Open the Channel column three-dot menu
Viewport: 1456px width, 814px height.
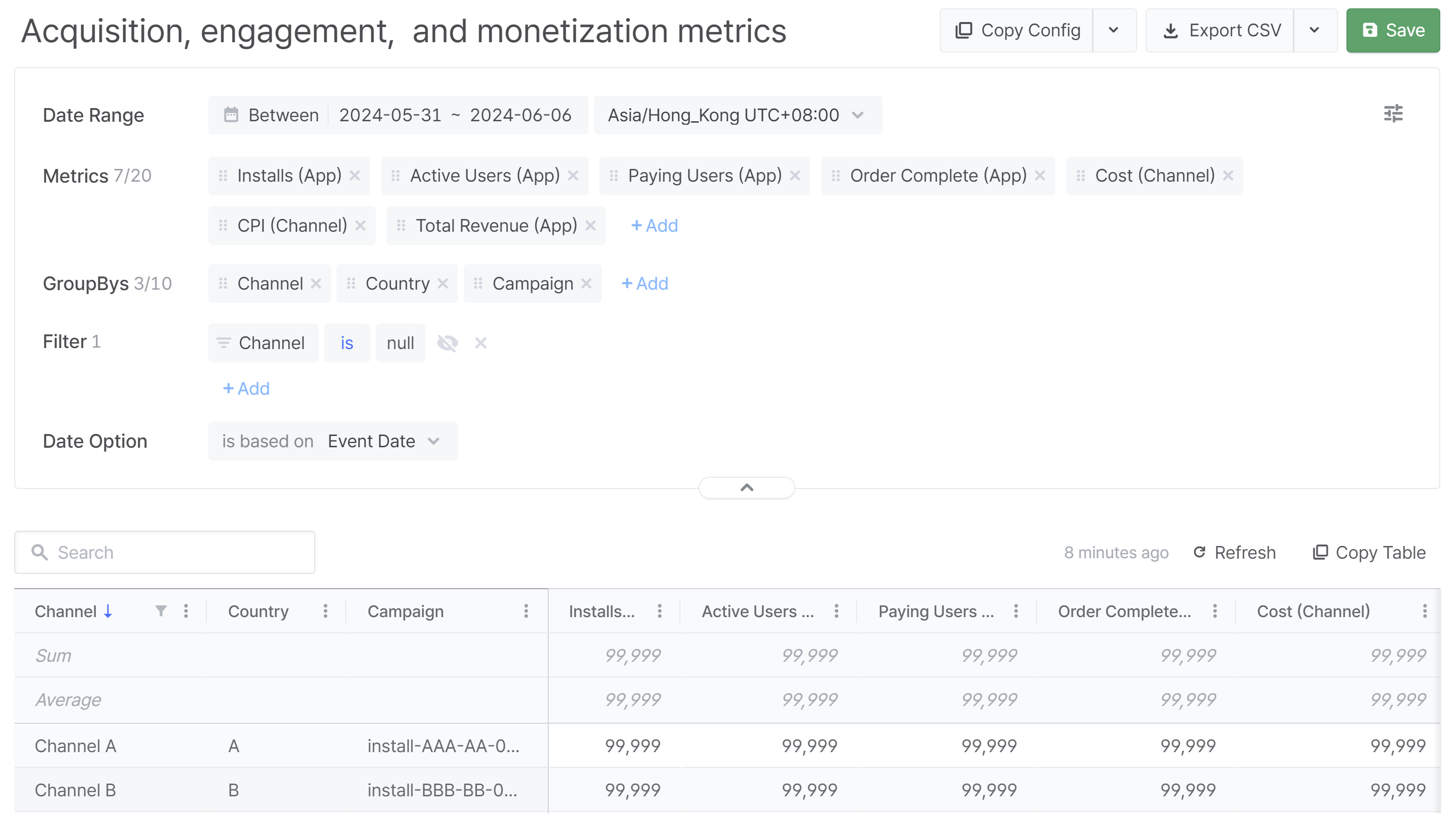[186, 611]
